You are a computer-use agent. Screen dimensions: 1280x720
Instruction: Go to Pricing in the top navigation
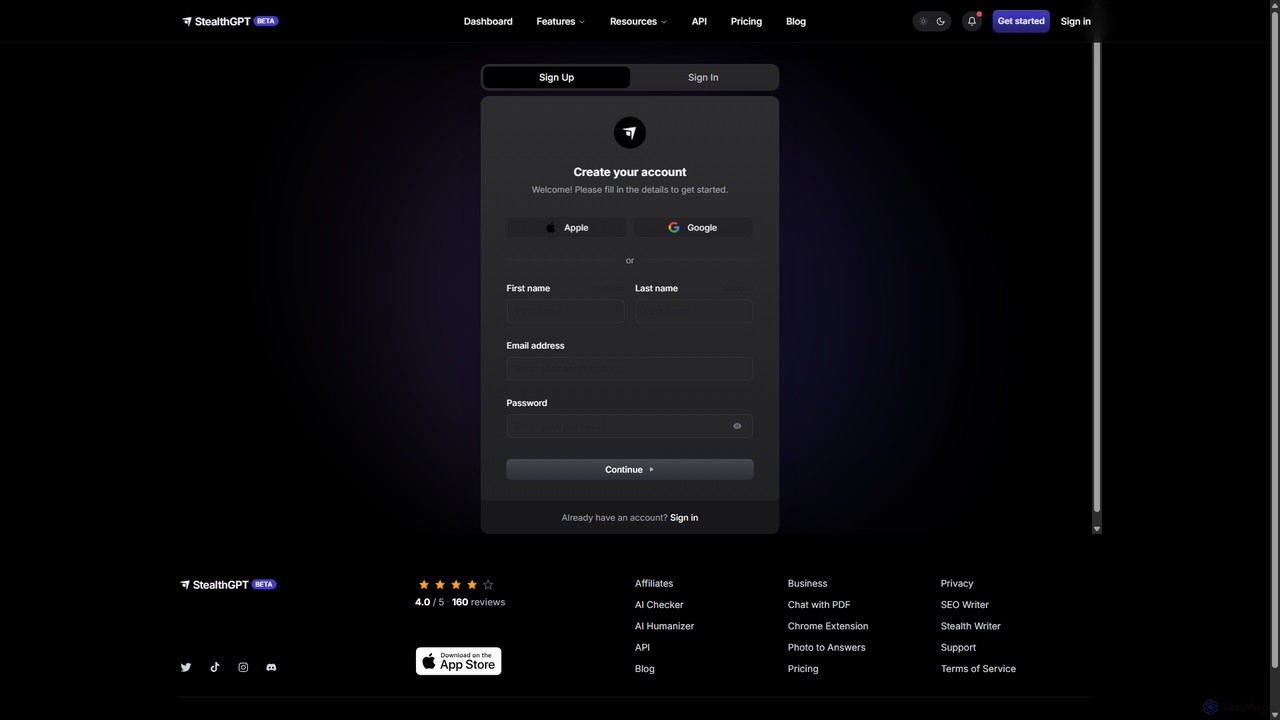coord(746,21)
